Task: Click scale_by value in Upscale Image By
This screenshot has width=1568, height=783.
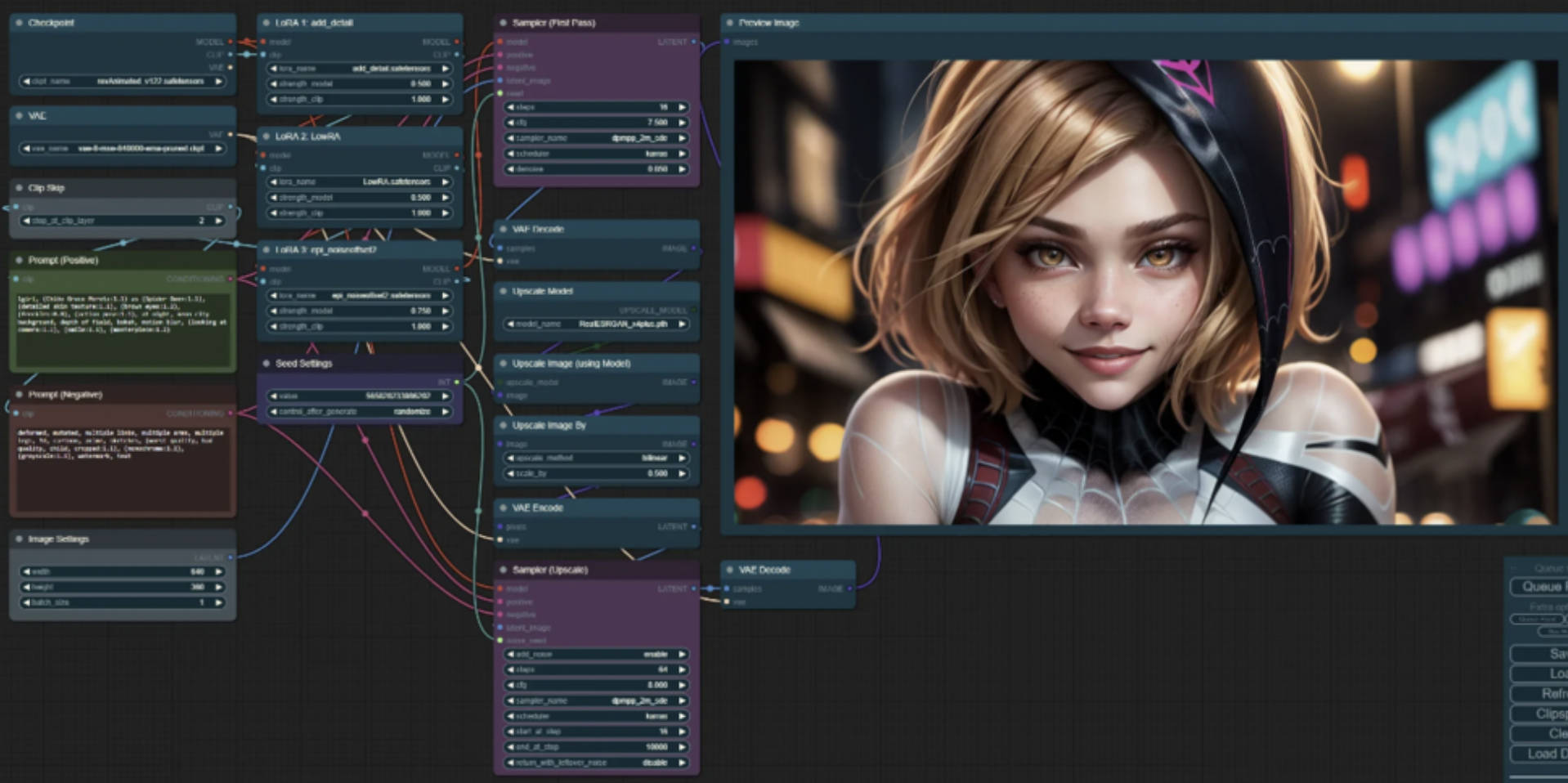Action: point(657,474)
